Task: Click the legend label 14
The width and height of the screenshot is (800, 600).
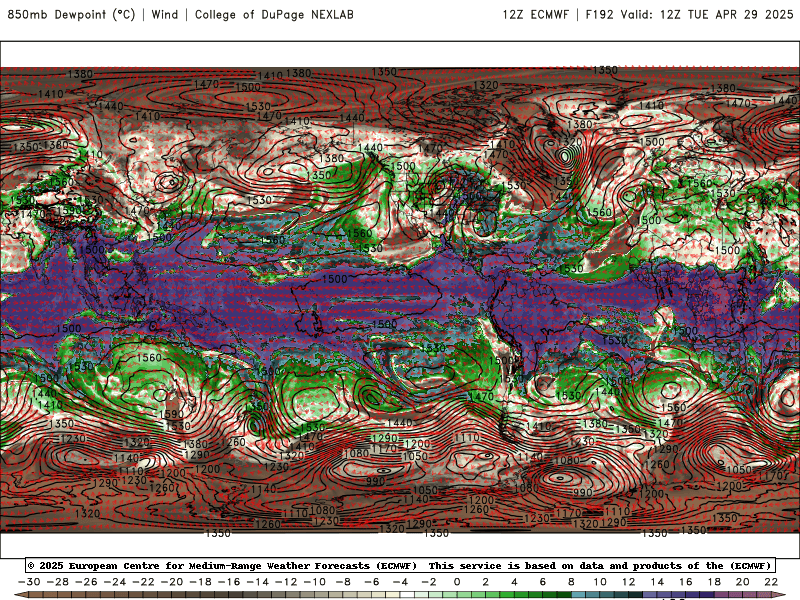Action: point(657,582)
